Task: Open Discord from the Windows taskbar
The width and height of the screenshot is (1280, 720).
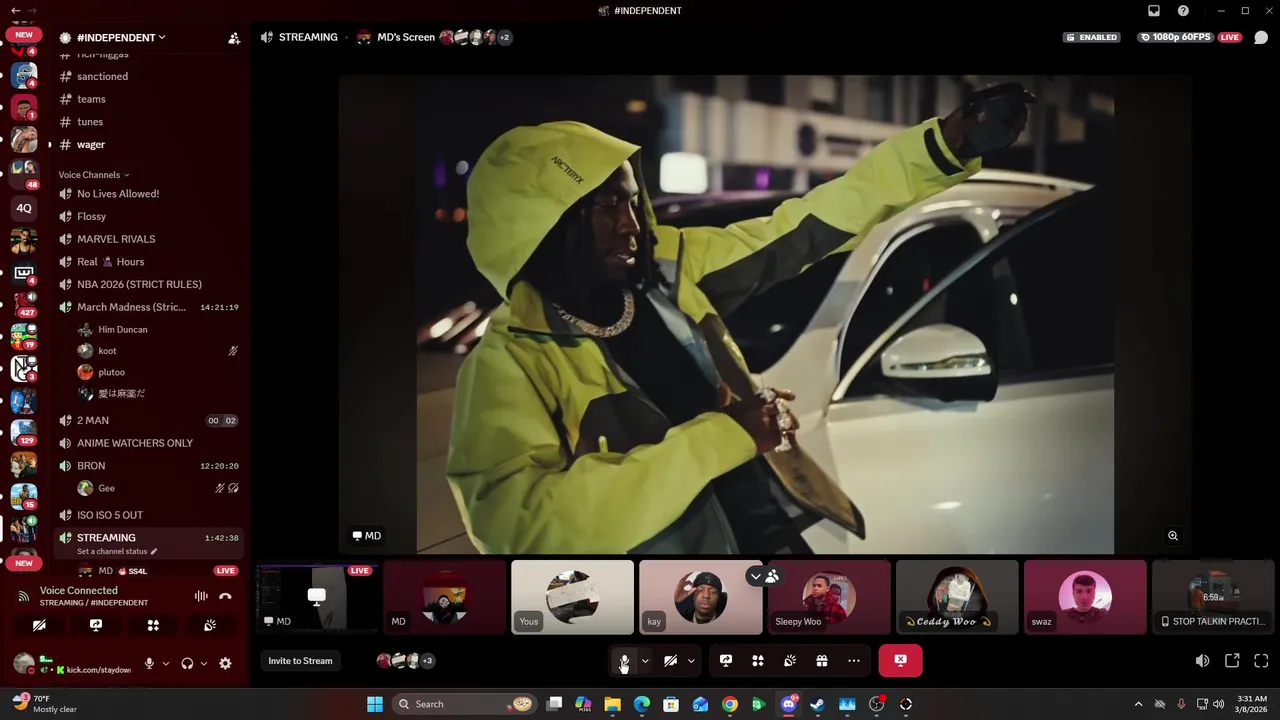Action: [x=788, y=704]
